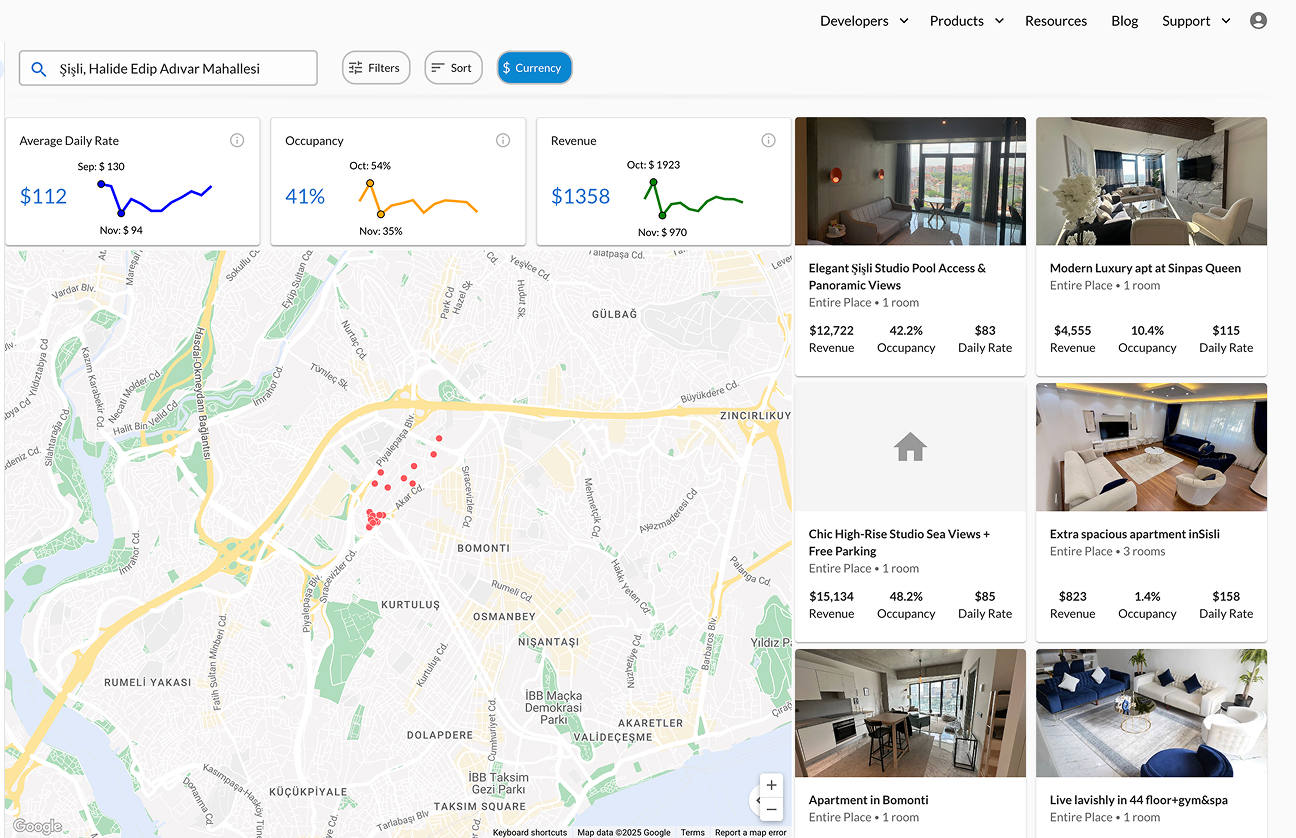This screenshot has width=1296, height=838.
Task: Expand the Developers dropdown menu
Action: point(864,21)
